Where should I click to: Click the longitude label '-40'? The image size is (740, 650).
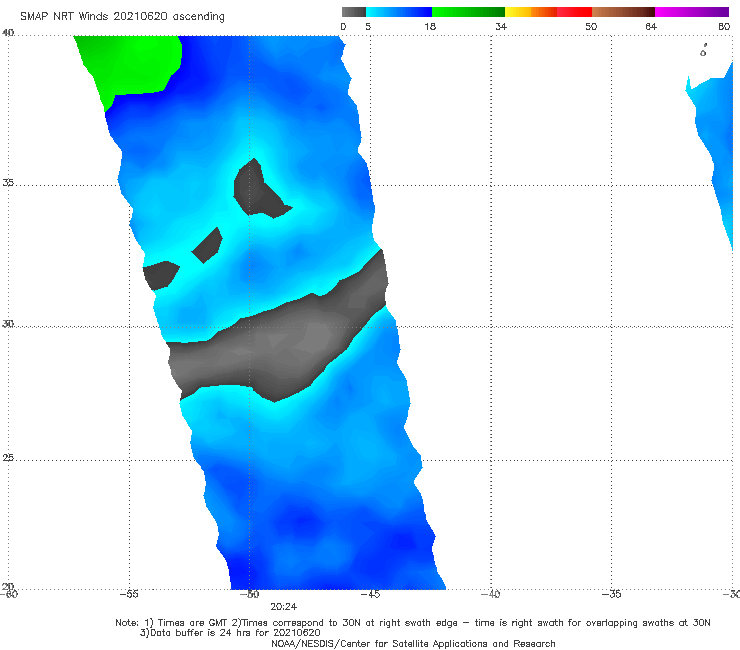(490, 594)
